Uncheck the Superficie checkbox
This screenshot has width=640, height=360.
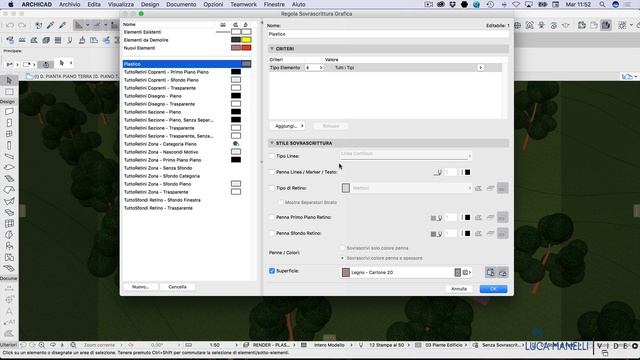(272, 271)
